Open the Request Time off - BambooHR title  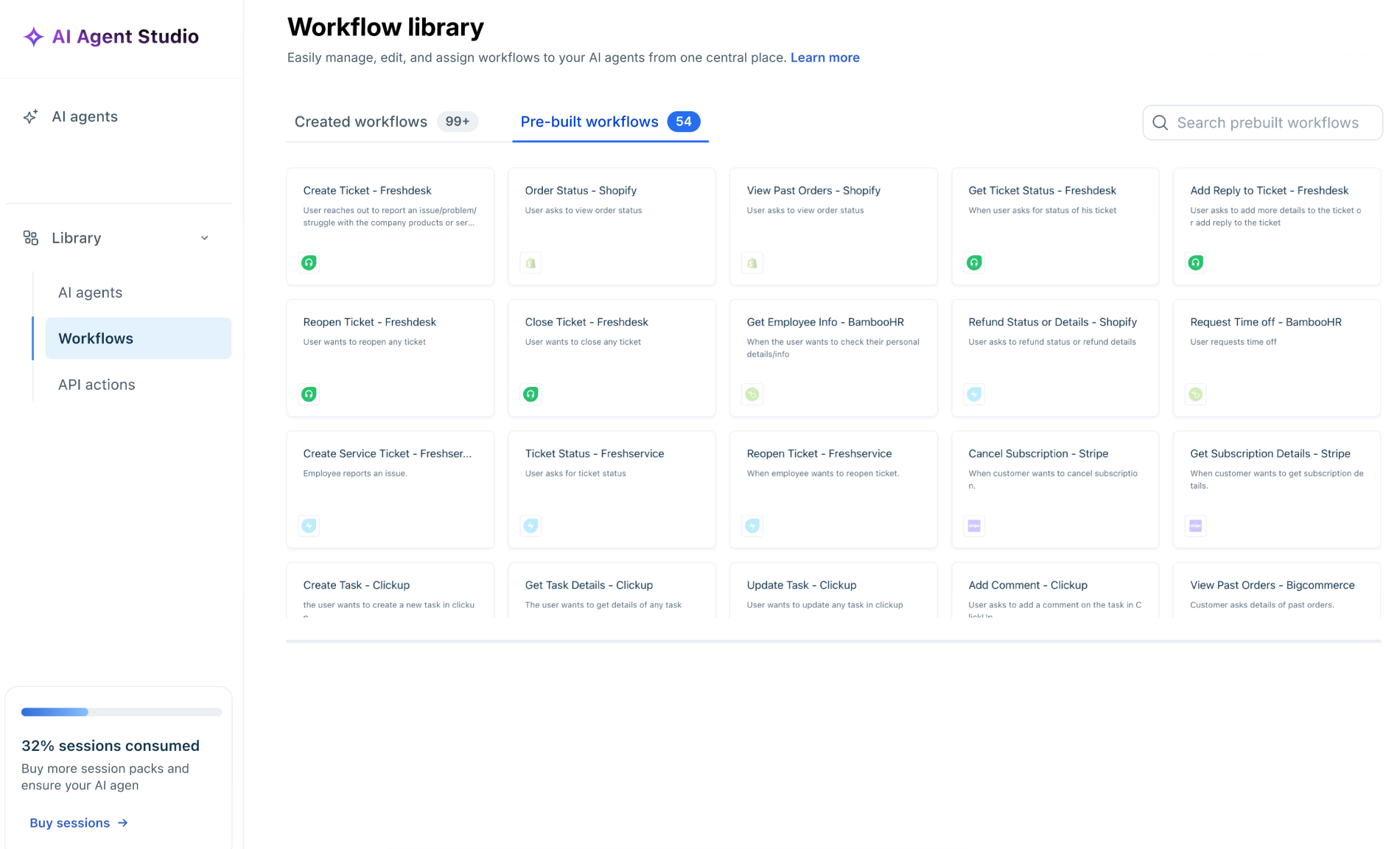1266,322
